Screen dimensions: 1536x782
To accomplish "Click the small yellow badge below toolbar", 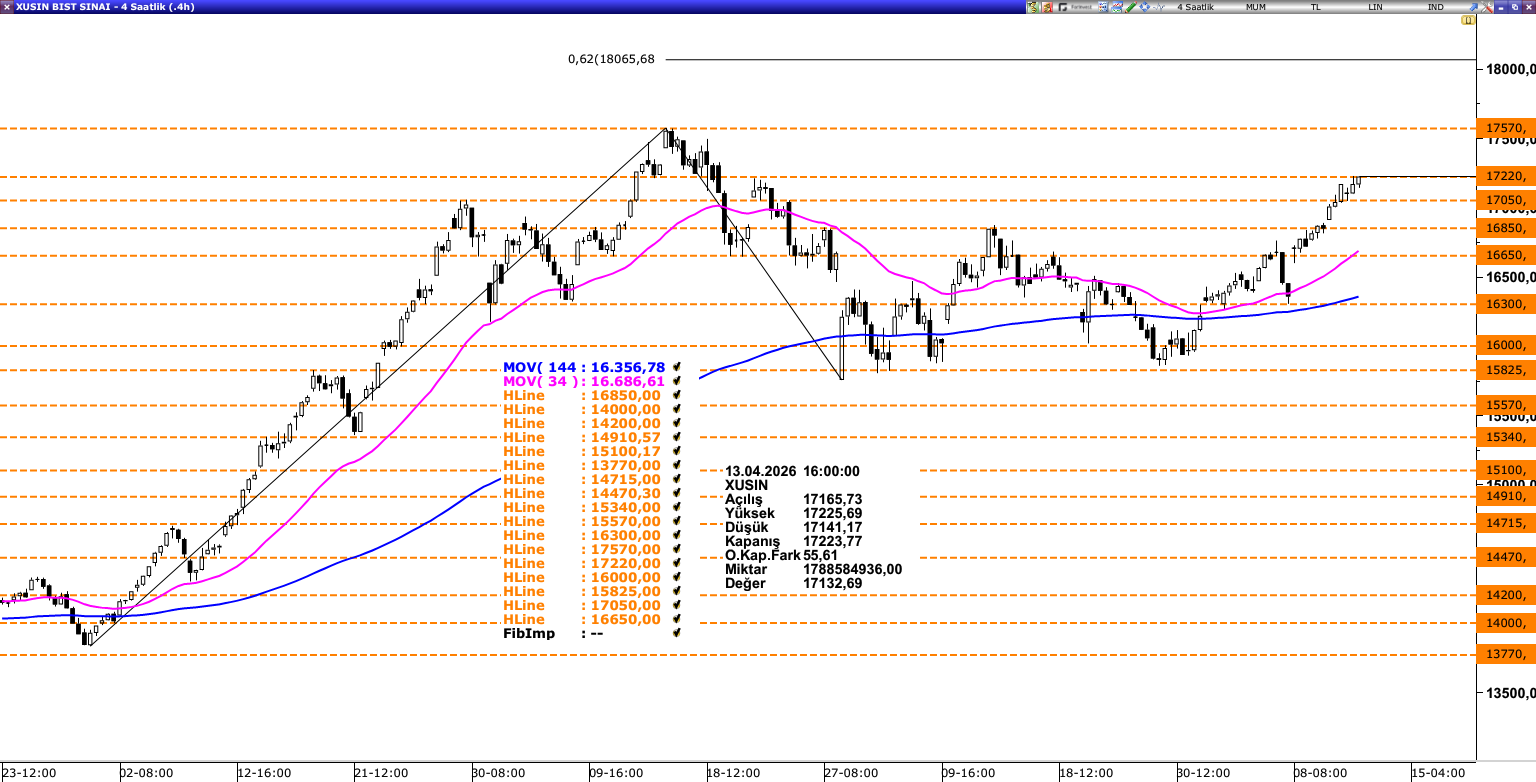I will coord(1468,20).
